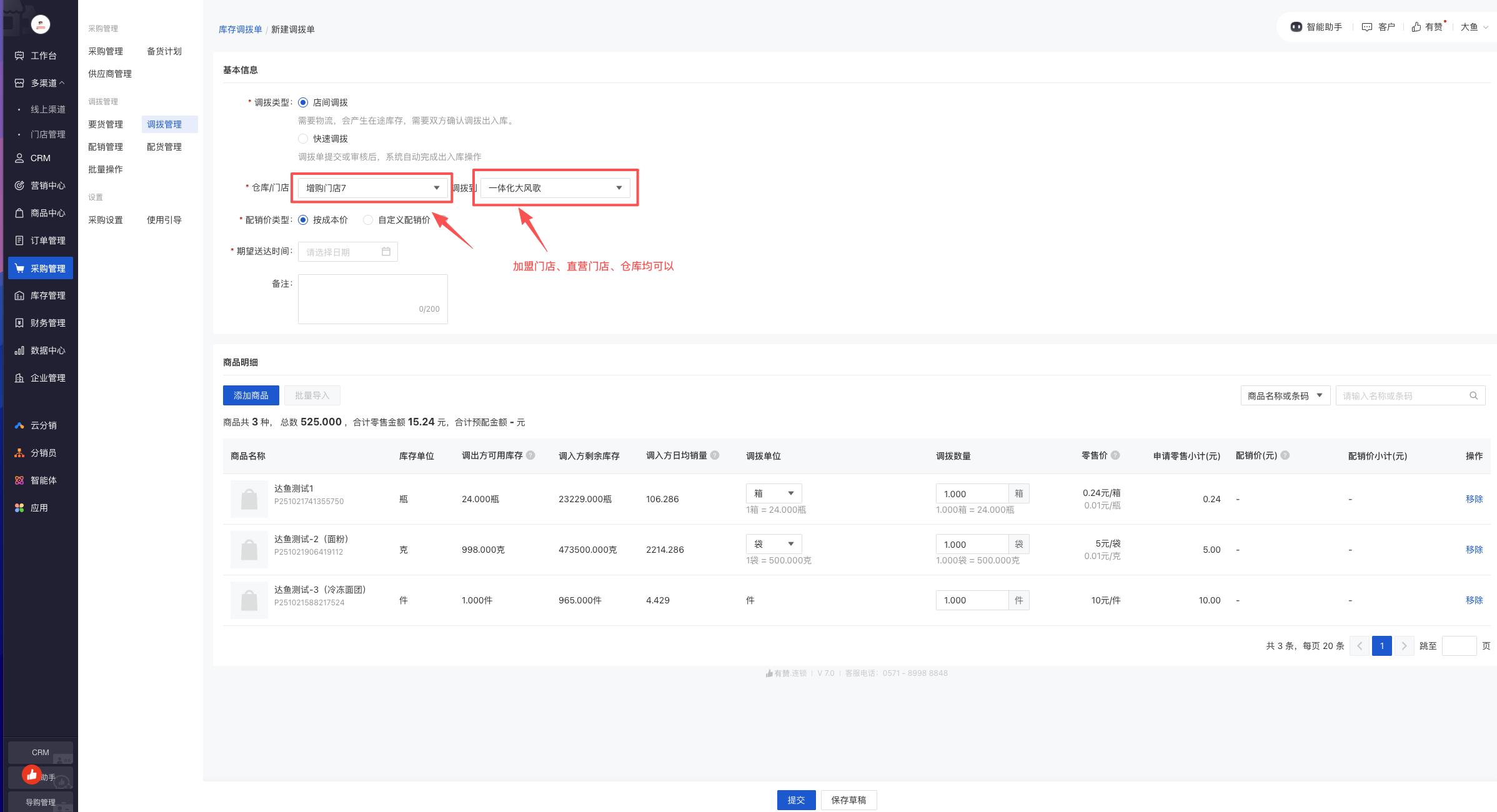The image size is (1497, 812).
Task: Click the 有赞 thumbs-up icon
Action: tap(1416, 27)
